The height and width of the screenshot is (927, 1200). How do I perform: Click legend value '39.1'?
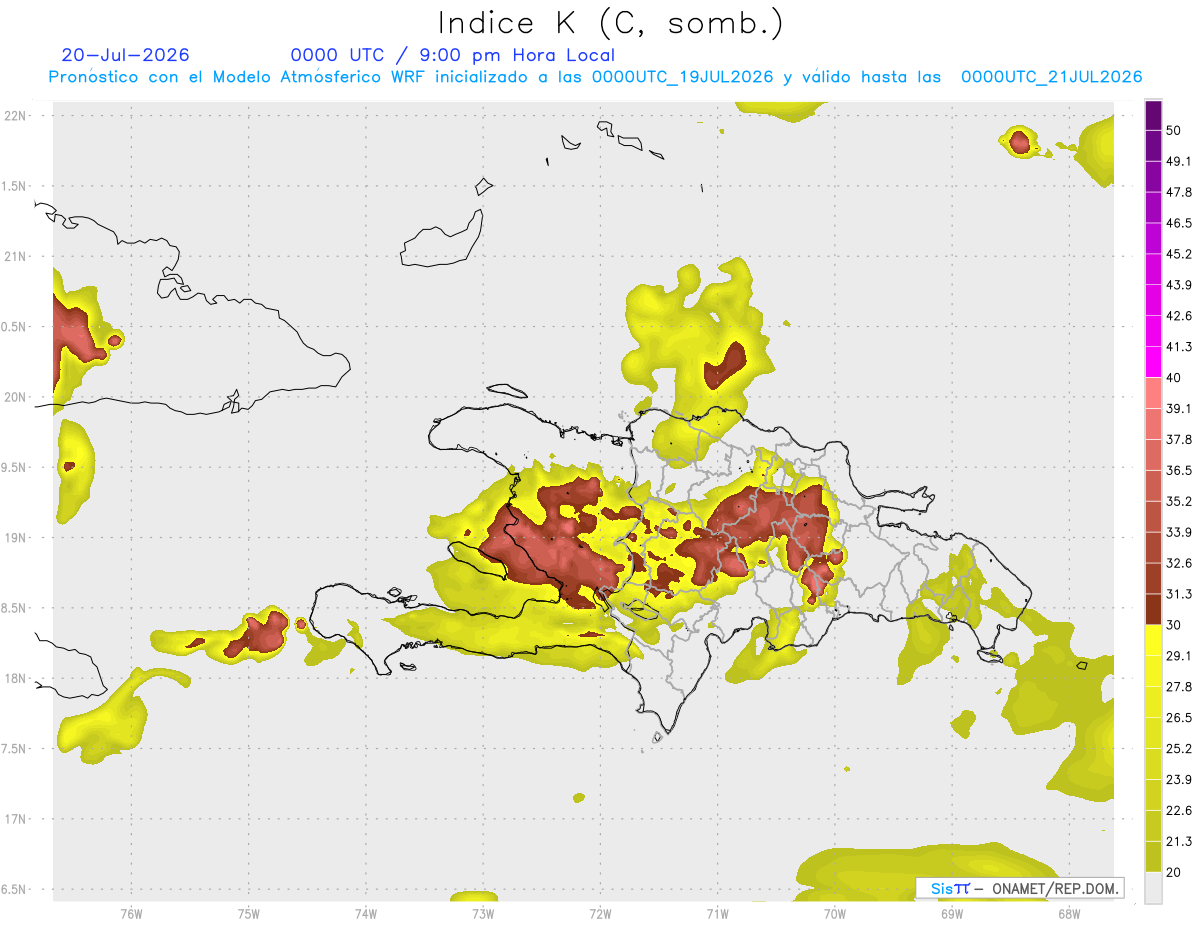click(x=1179, y=408)
